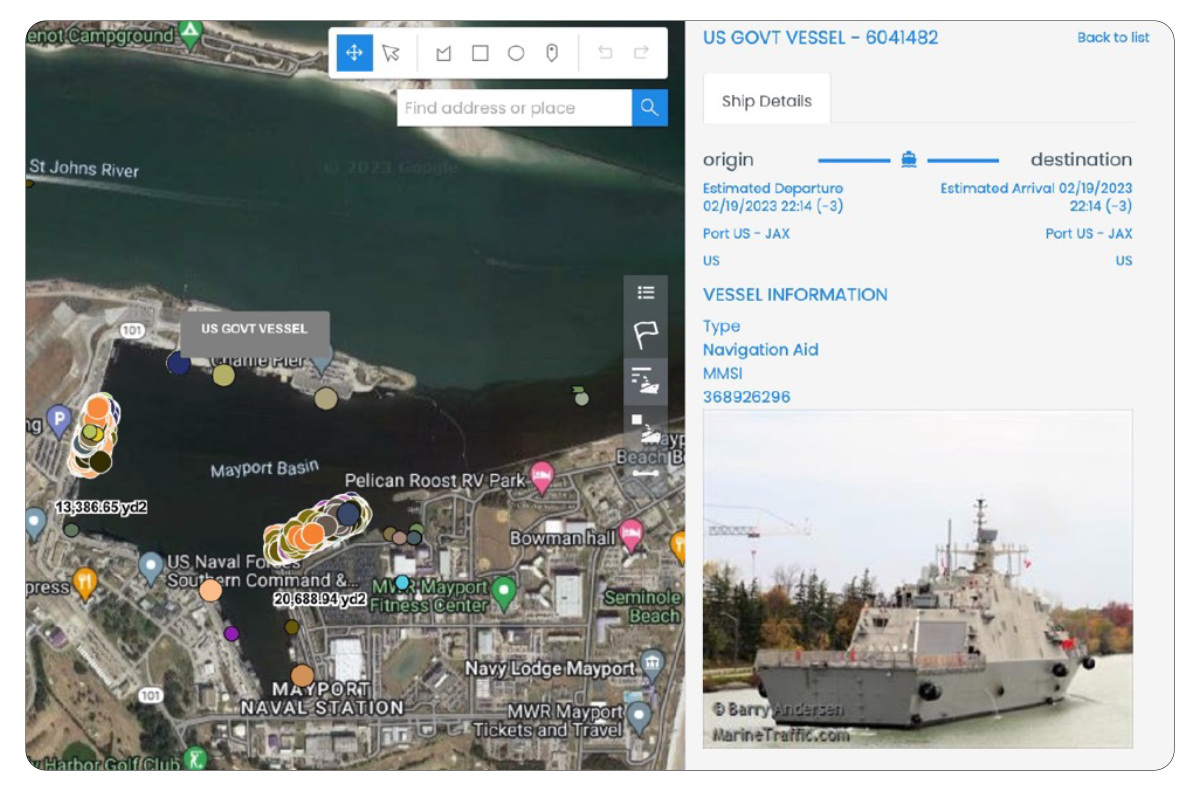Click the blue parking P map marker
Image resolution: width=1200 pixels, height=791 pixels.
pos(59,420)
